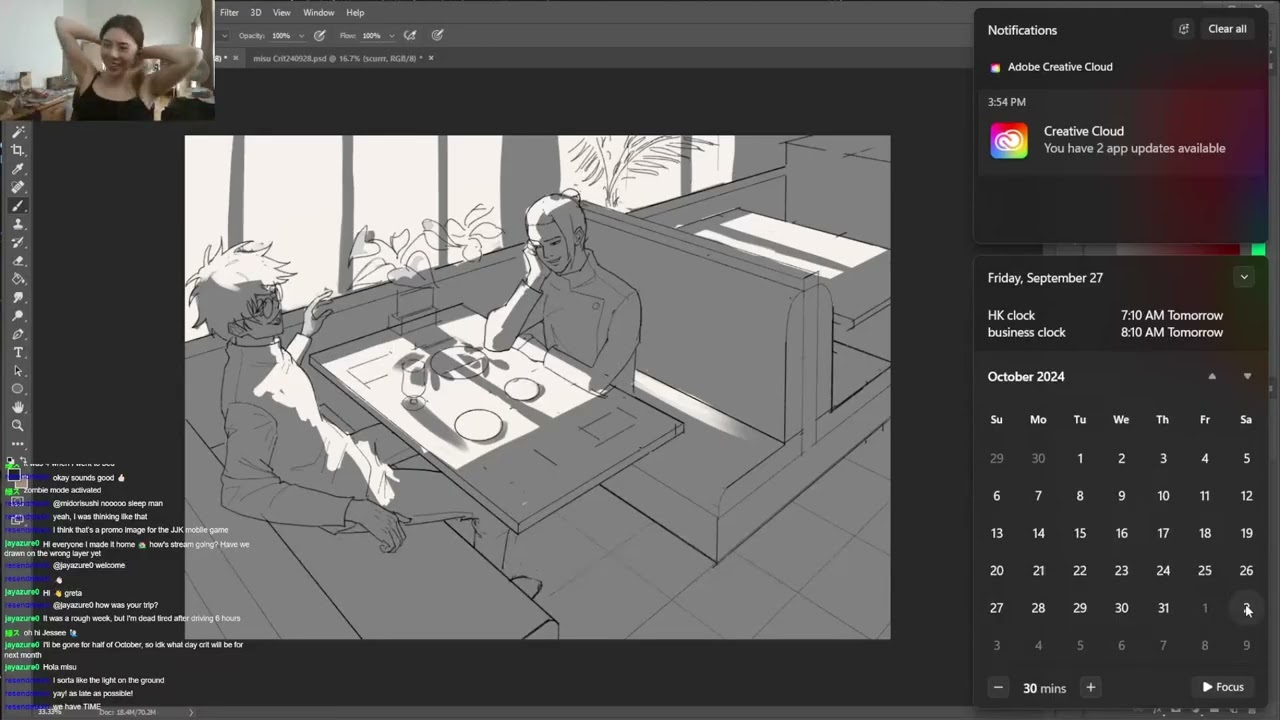
Task: Clear all notifications
Action: (x=1227, y=29)
